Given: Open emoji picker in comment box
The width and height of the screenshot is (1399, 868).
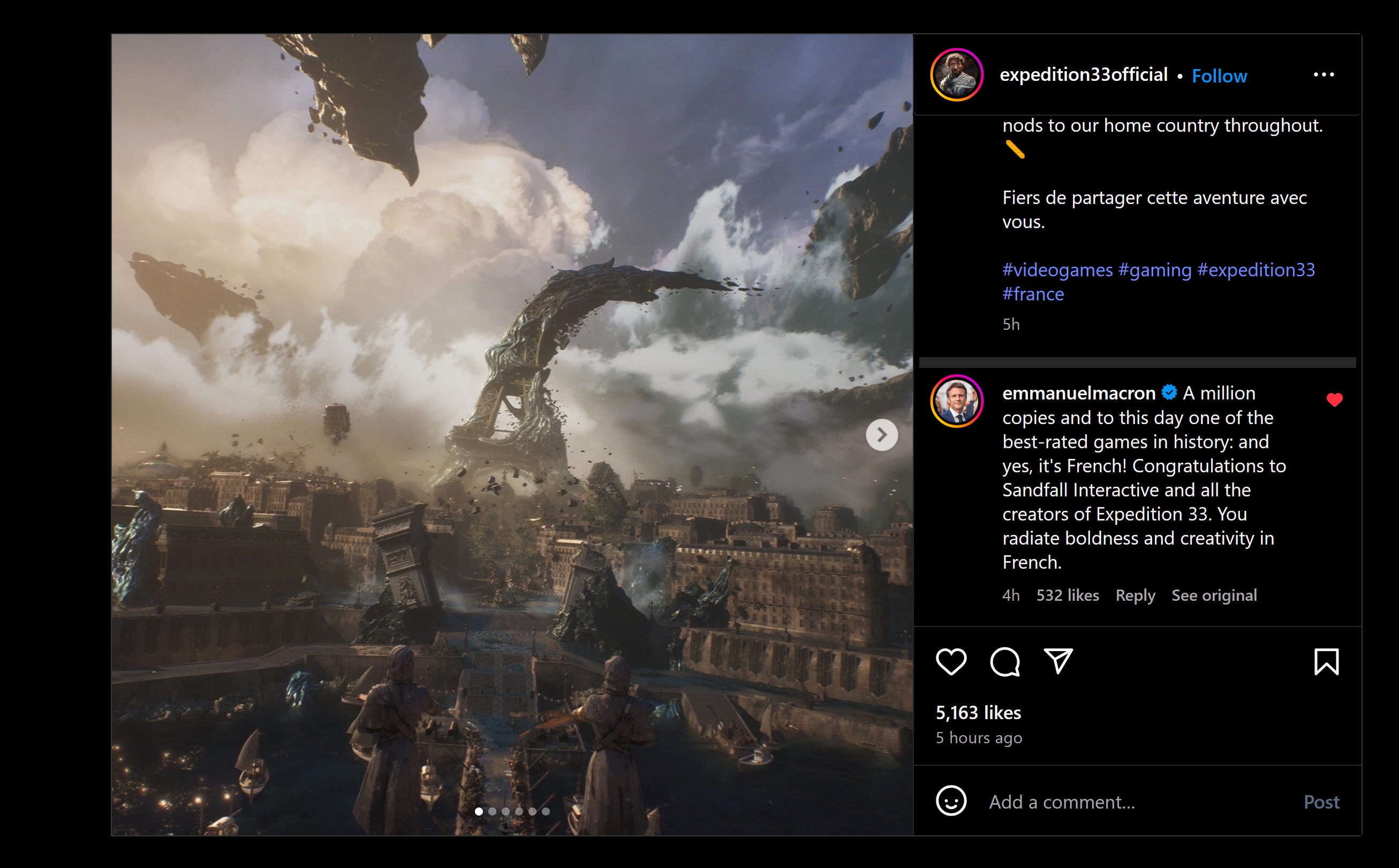Looking at the screenshot, I should pyautogui.click(x=951, y=801).
